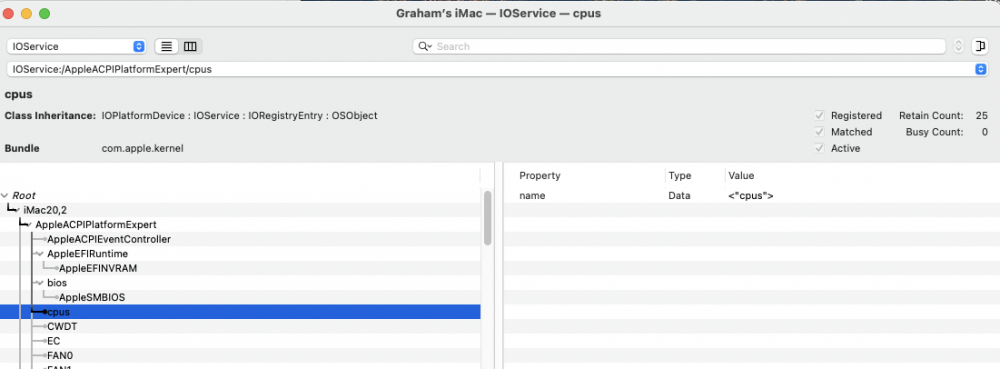Click the class inheritance text
The image size is (1000, 369).
[239, 116]
